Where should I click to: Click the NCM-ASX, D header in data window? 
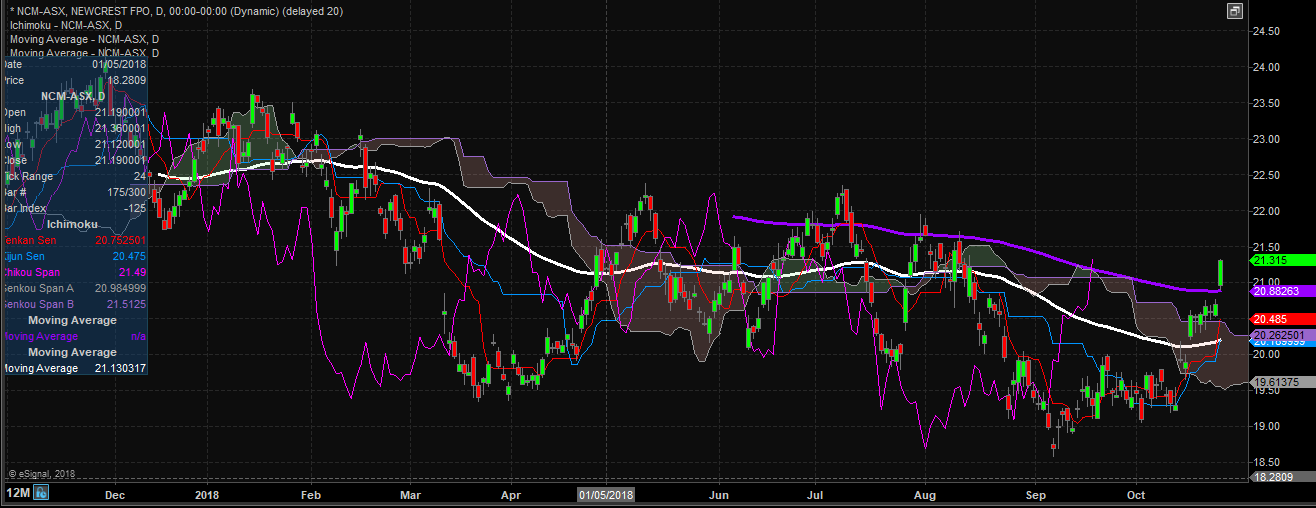pos(73,96)
